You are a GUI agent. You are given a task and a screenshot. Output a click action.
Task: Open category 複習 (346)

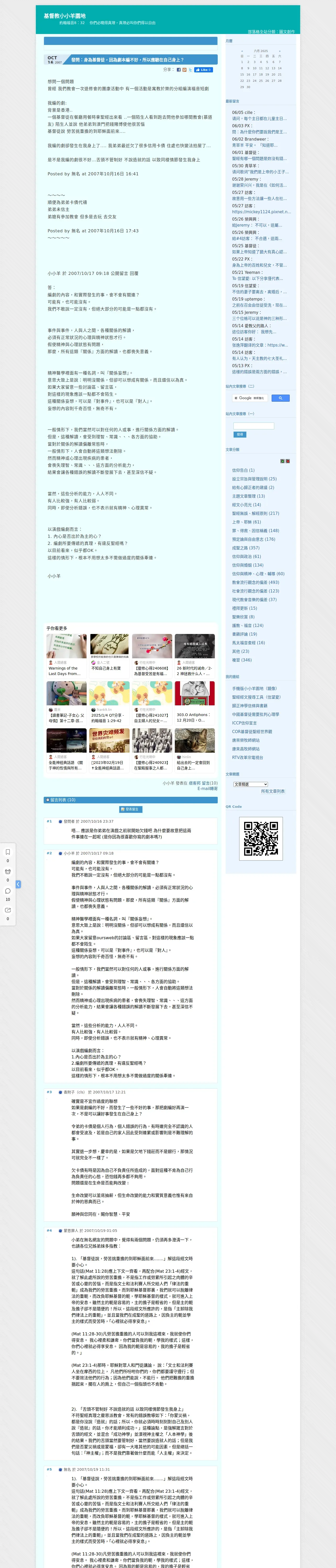pos(242,660)
